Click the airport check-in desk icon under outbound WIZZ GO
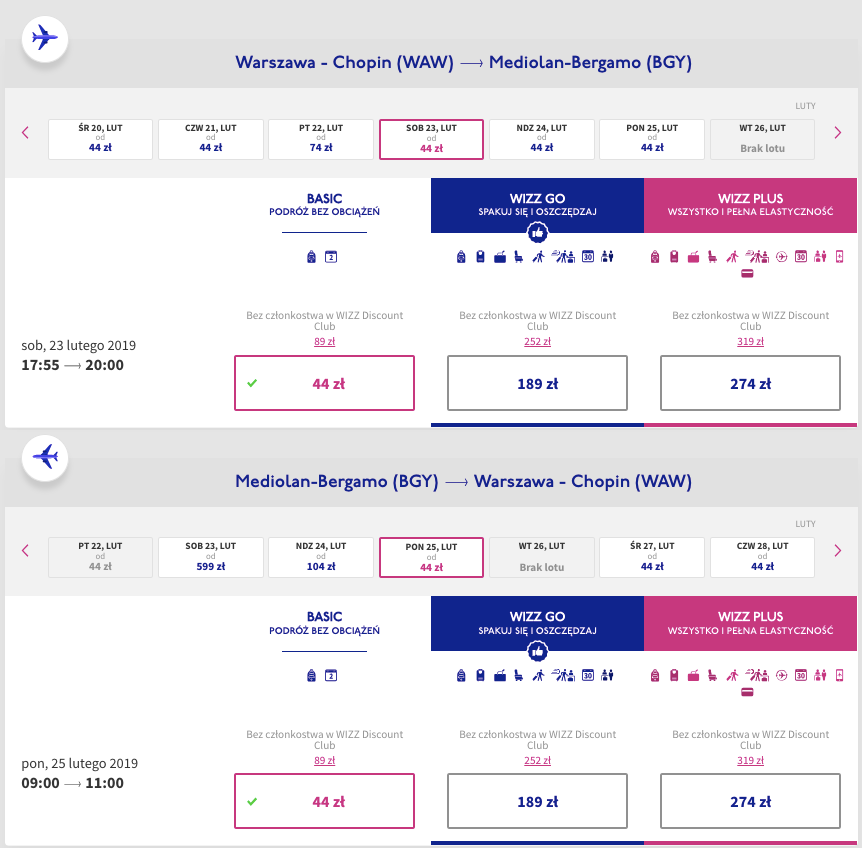The width and height of the screenshot is (862, 848). pos(563,257)
